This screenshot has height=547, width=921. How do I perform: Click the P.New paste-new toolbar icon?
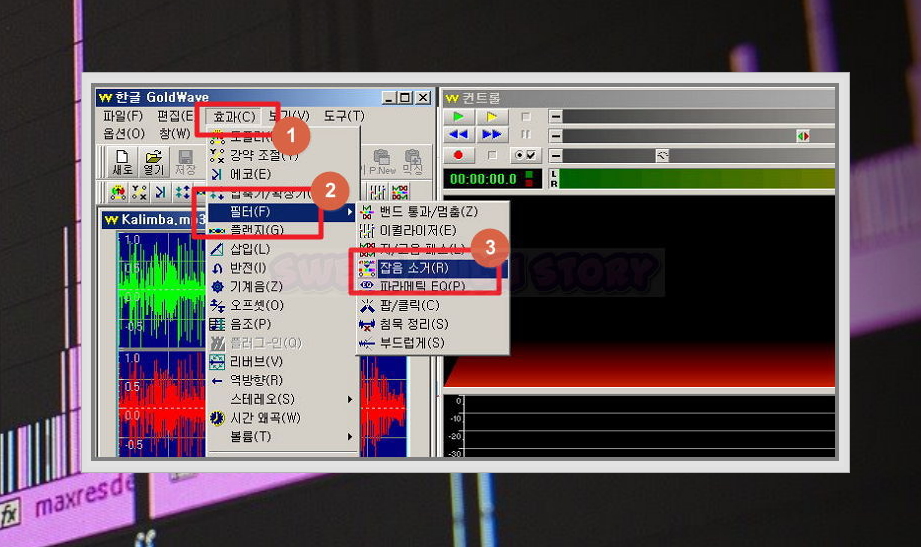[382, 162]
